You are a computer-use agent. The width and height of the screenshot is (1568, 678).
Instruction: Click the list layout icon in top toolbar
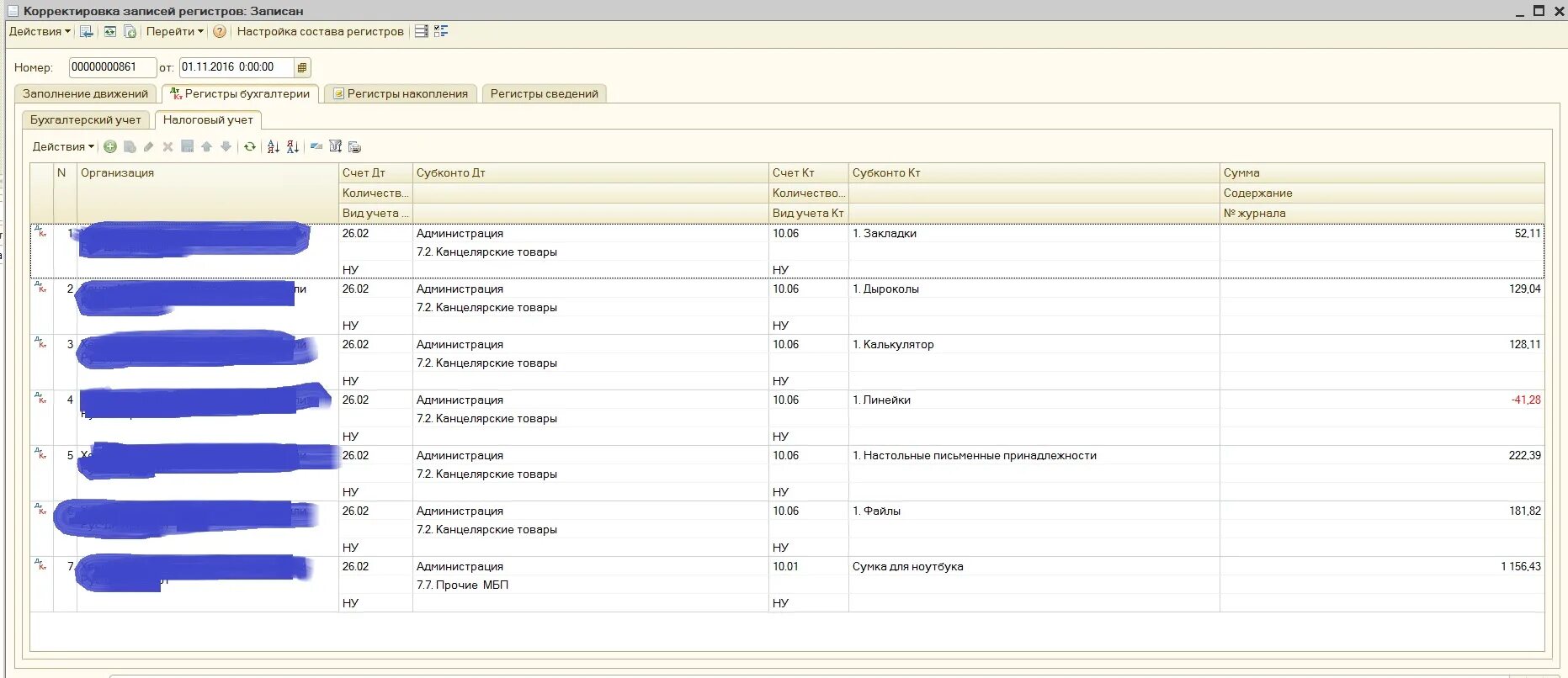421,31
